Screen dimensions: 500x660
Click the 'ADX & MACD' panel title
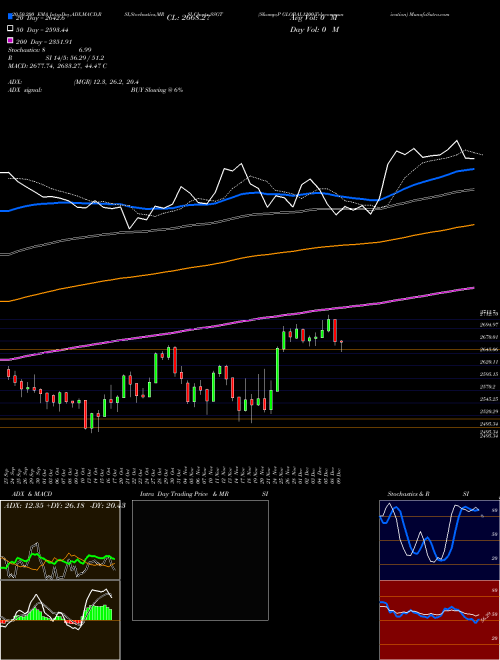pyautogui.click(x=32, y=494)
